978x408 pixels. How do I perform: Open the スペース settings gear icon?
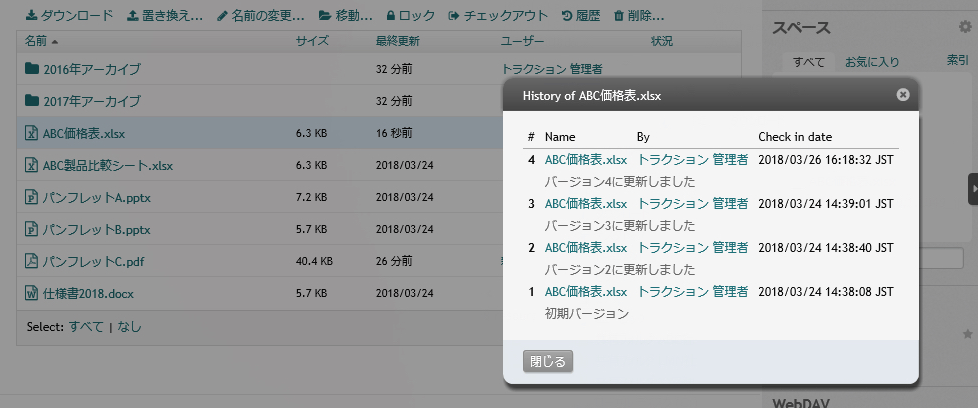pos(965,27)
